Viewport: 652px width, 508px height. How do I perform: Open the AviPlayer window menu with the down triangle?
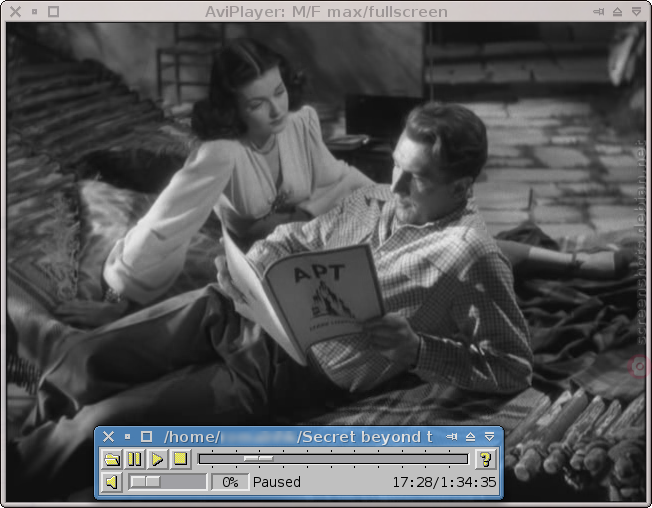click(x=636, y=12)
